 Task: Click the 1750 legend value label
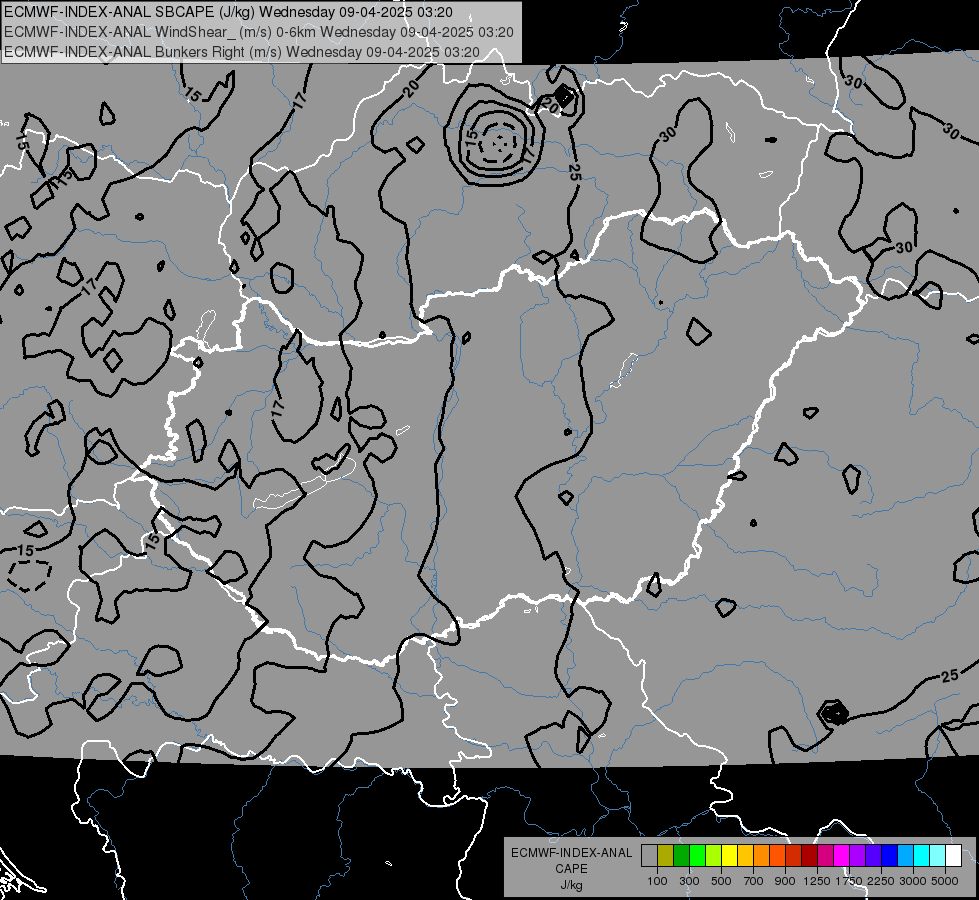tap(849, 881)
